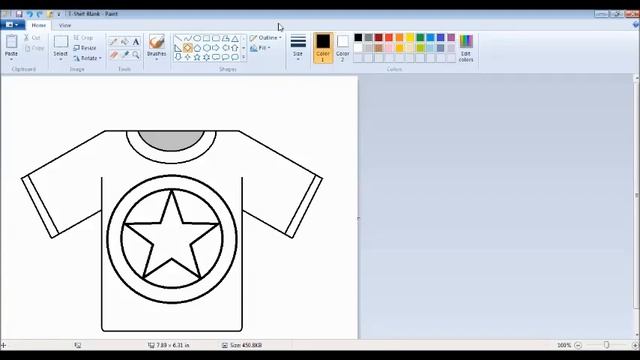The image size is (640, 360).
Task: Choose the Polygon shape
Action: [x=225, y=38]
